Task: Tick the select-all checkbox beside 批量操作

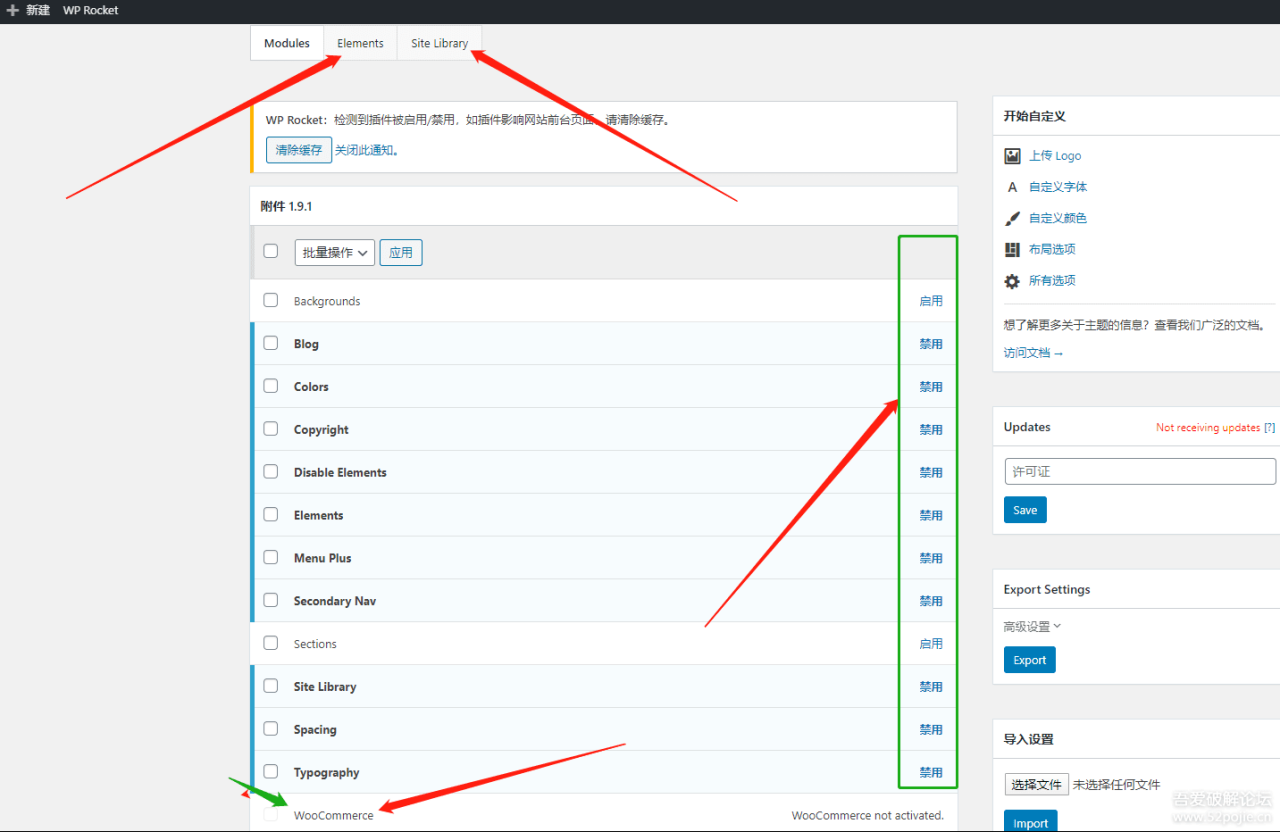Action: [x=271, y=251]
